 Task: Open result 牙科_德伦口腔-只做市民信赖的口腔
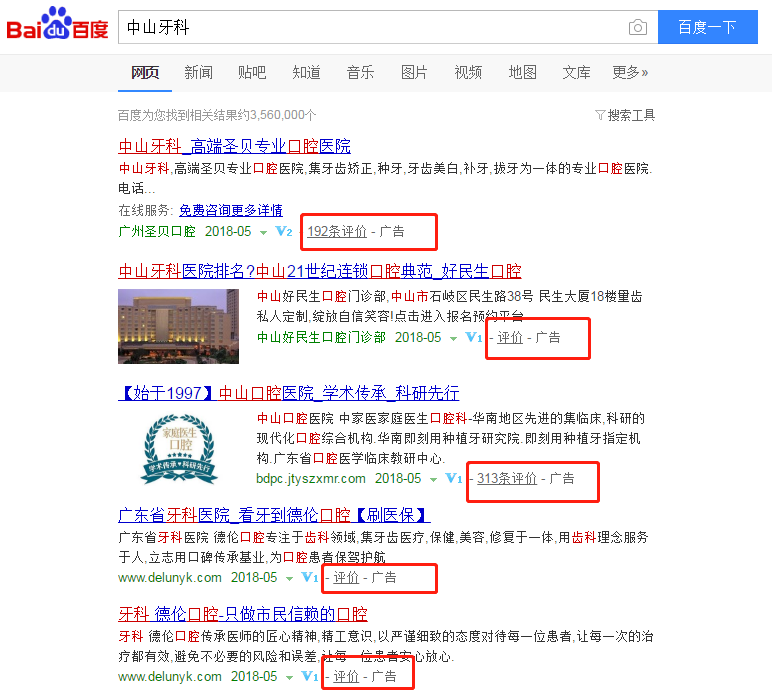pos(243,614)
